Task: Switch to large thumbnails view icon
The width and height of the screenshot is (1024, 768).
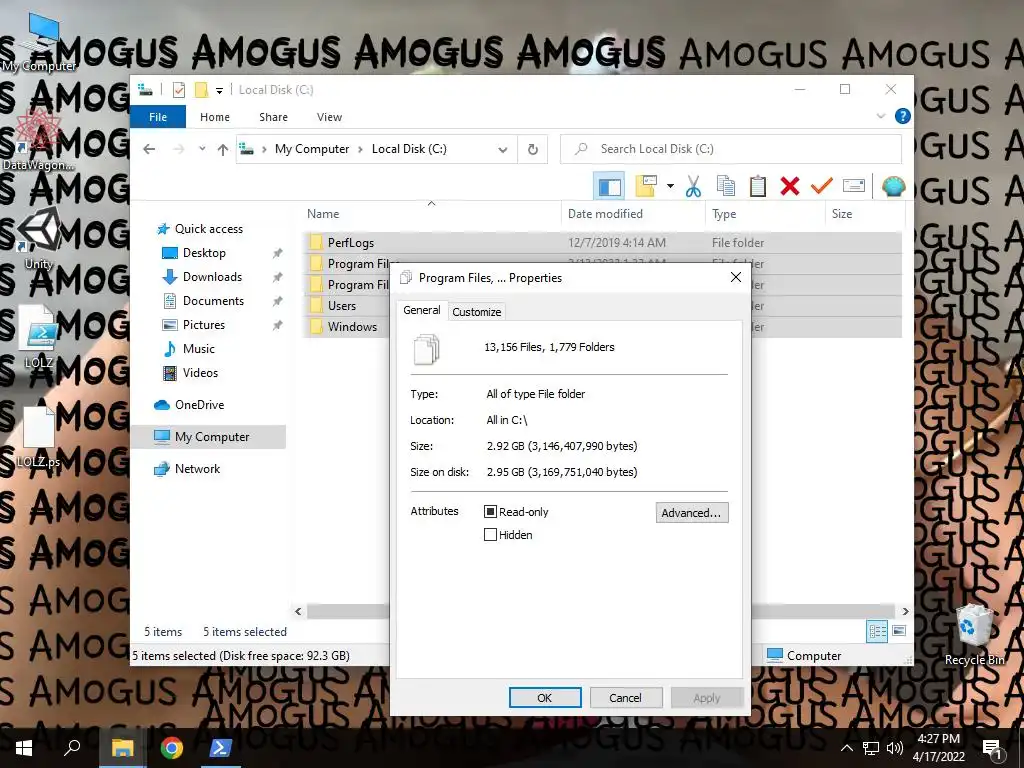Action: tap(899, 631)
